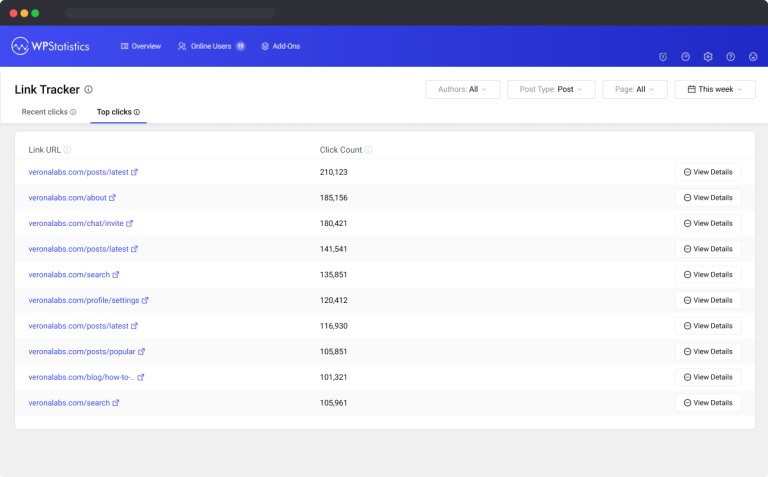Image resolution: width=768 pixels, height=477 pixels.
Task: View Details for the posts/popular link
Action: coord(708,352)
